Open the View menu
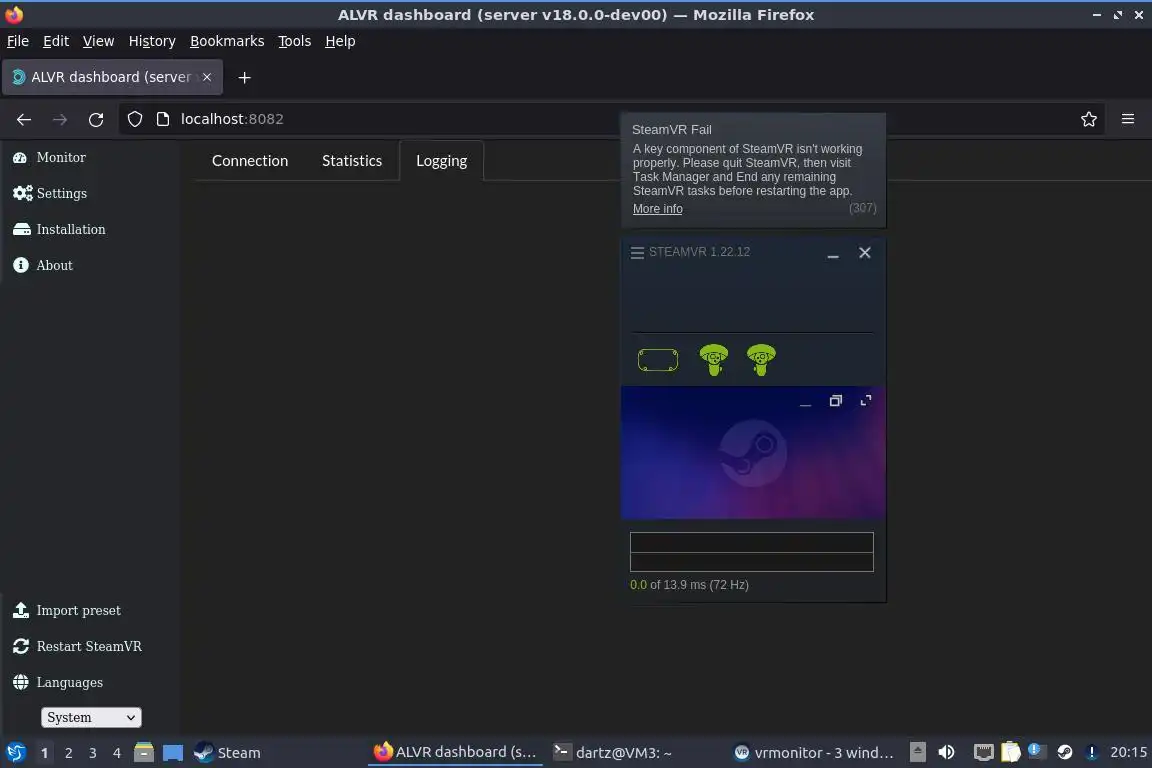Image resolution: width=1152 pixels, height=768 pixels. (98, 41)
